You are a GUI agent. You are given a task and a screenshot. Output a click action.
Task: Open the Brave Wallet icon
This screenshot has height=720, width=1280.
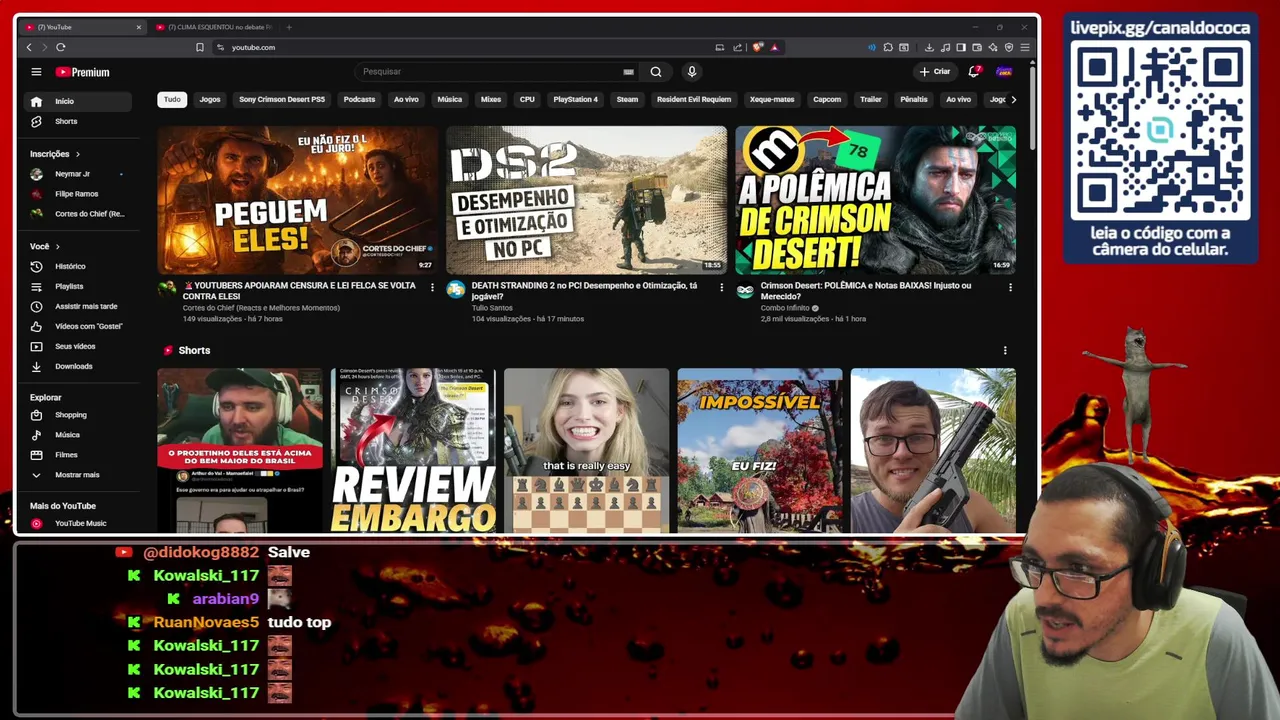pos(977,47)
